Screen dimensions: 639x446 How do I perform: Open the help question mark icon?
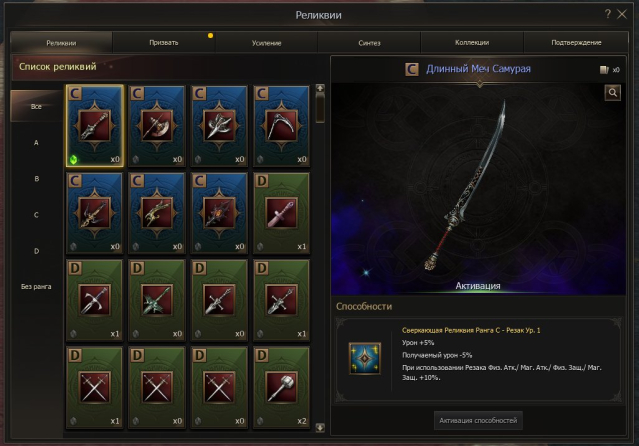tap(608, 14)
